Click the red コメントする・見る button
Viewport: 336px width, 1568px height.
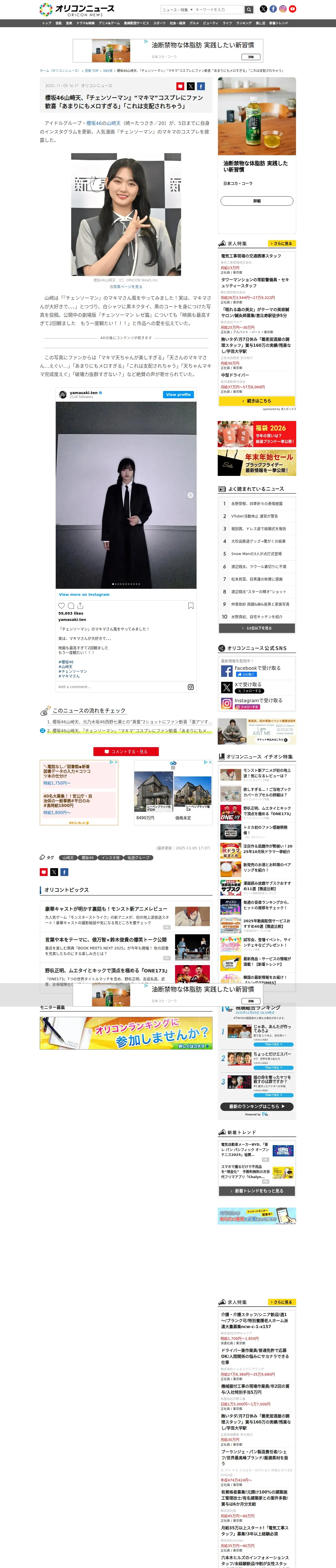click(x=126, y=752)
